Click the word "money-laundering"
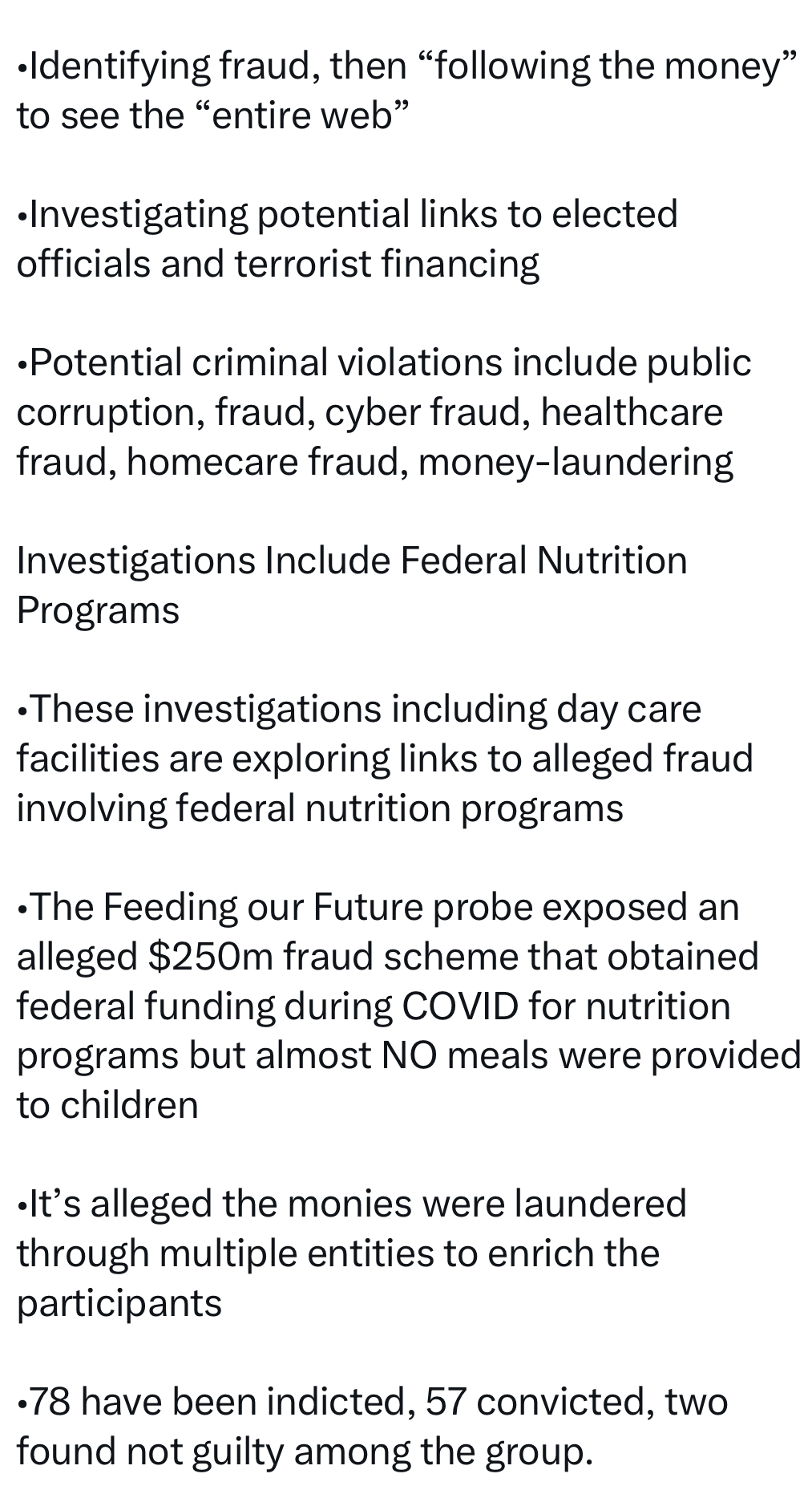The height and width of the screenshot is (1490, 812). [x=575, y=462]
